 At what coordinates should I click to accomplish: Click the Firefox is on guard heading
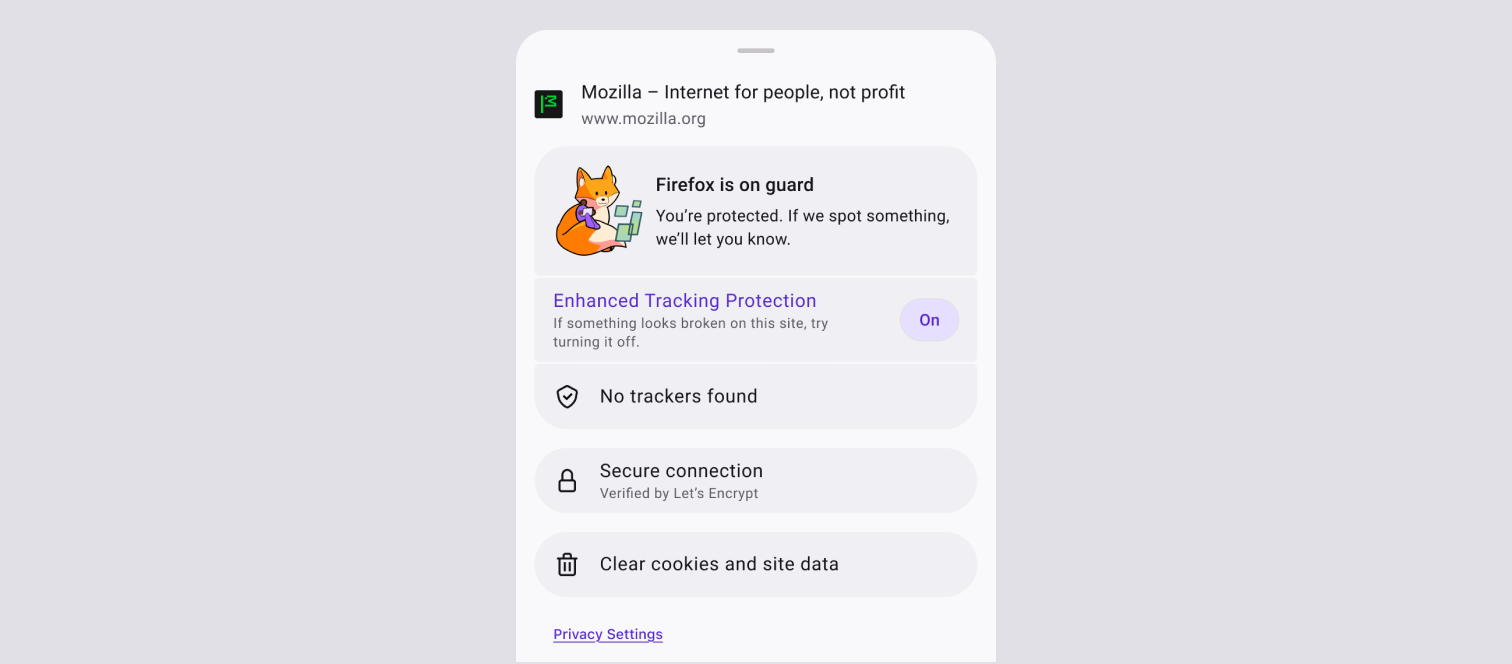point(735,185)
